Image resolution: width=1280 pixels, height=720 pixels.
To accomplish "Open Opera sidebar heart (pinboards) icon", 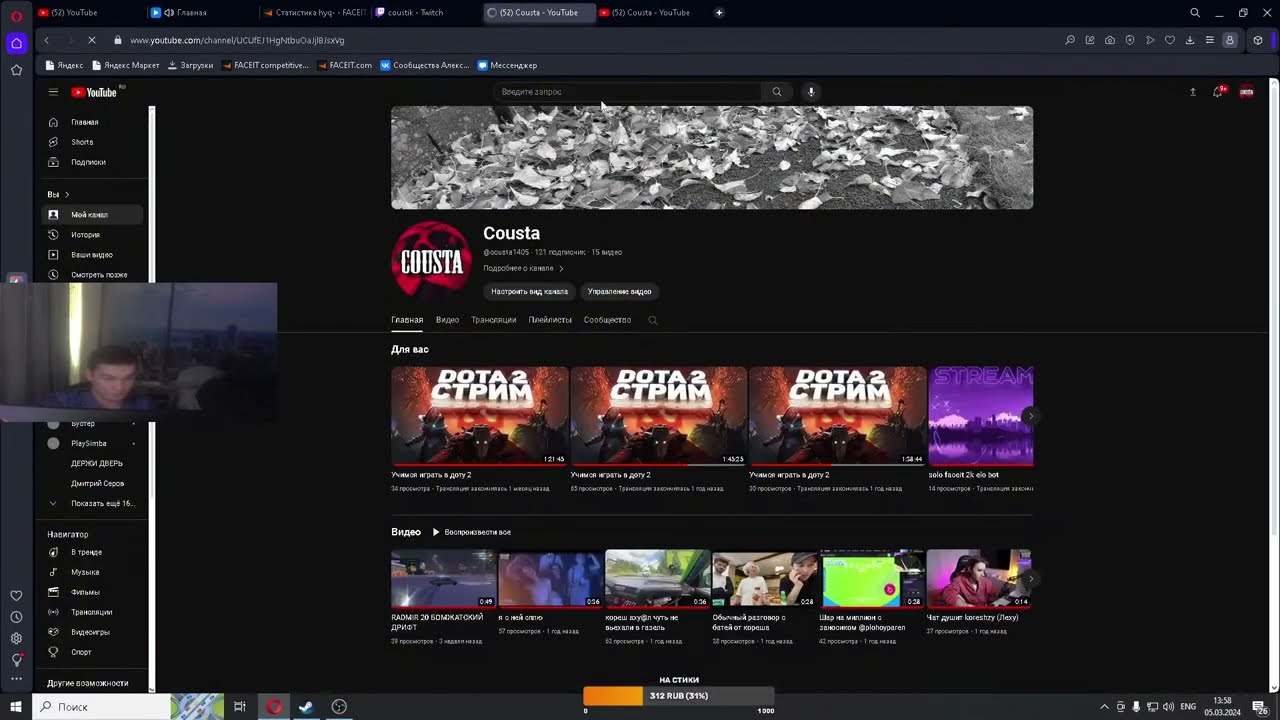I will click(16, 596).
